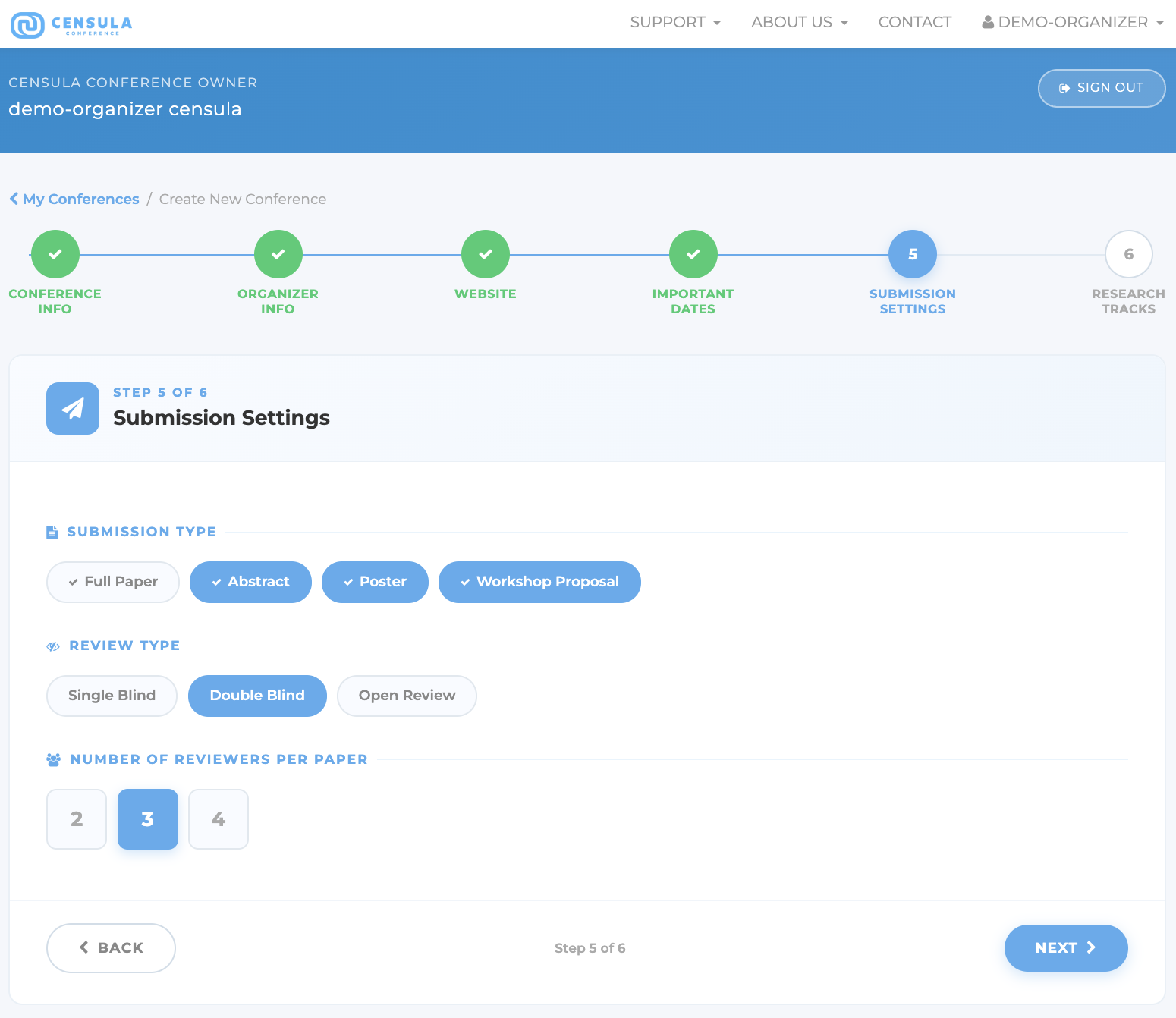Click the reviewers group icon
This screenshot has height=1018, width=1176.
coord(53,759)
